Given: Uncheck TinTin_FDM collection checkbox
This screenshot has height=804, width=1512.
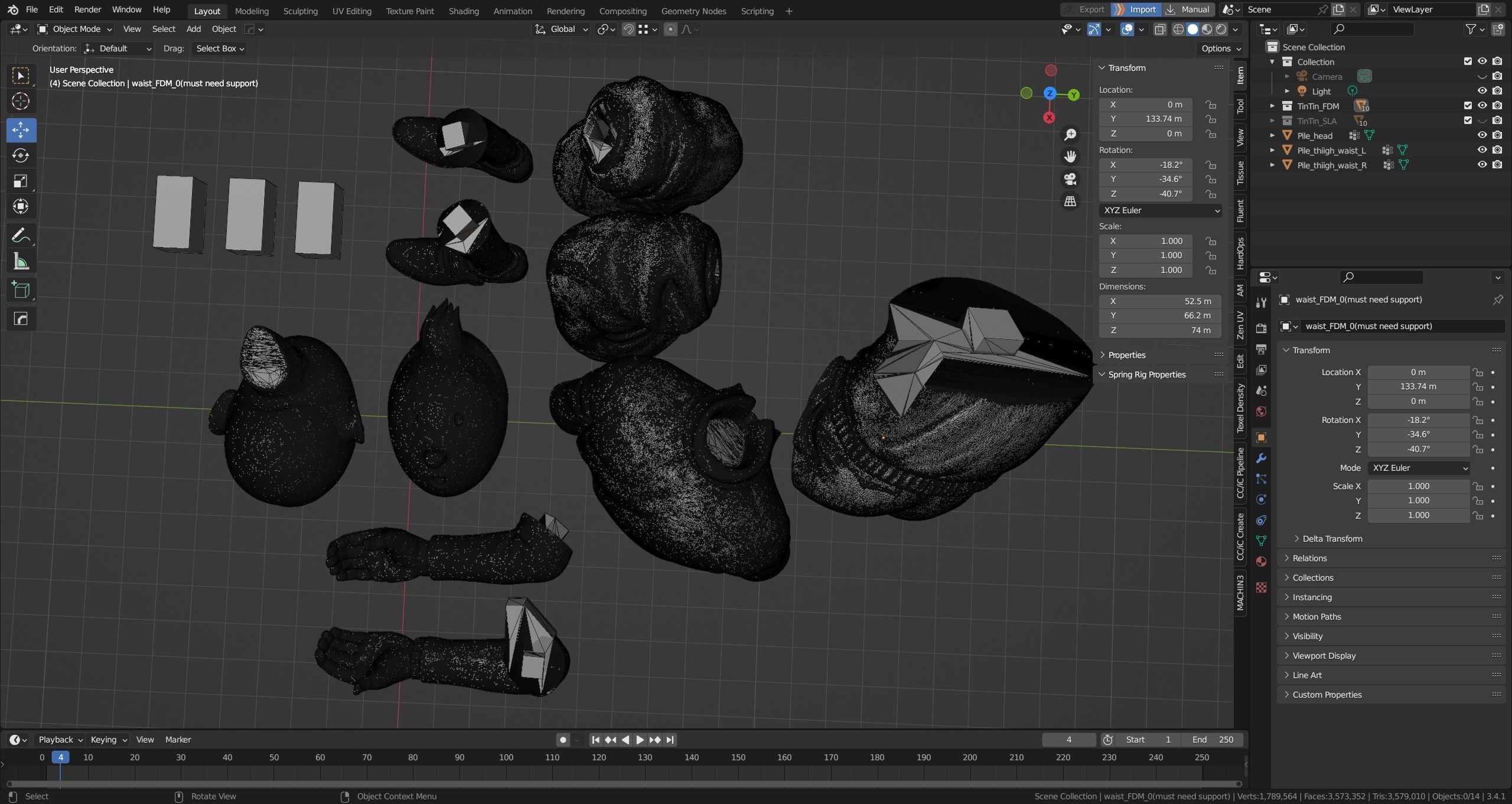Looking at the screenshot, I should tap(1468, 106).
